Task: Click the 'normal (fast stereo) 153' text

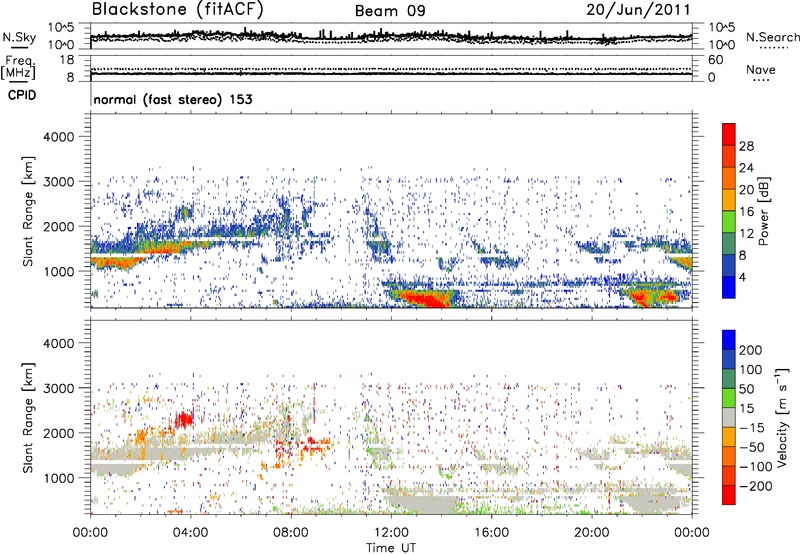Action: pyautogui.click(x=173, y=99)
